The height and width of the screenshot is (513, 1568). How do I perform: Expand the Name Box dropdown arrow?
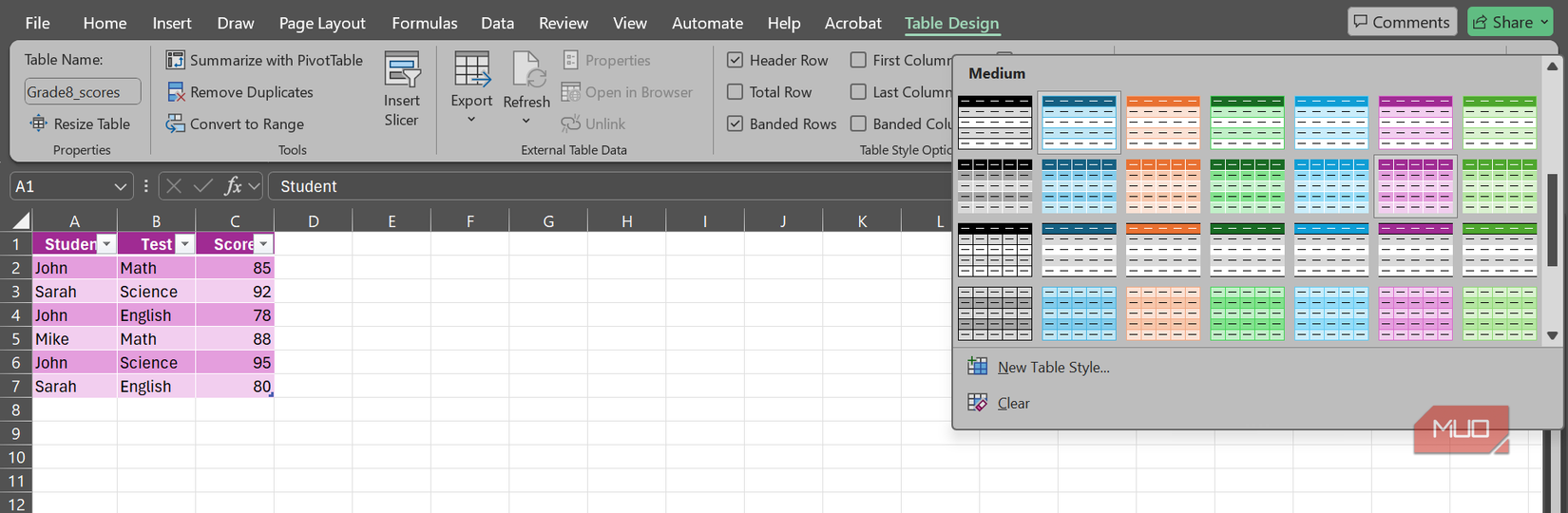(x=121, y=186)
